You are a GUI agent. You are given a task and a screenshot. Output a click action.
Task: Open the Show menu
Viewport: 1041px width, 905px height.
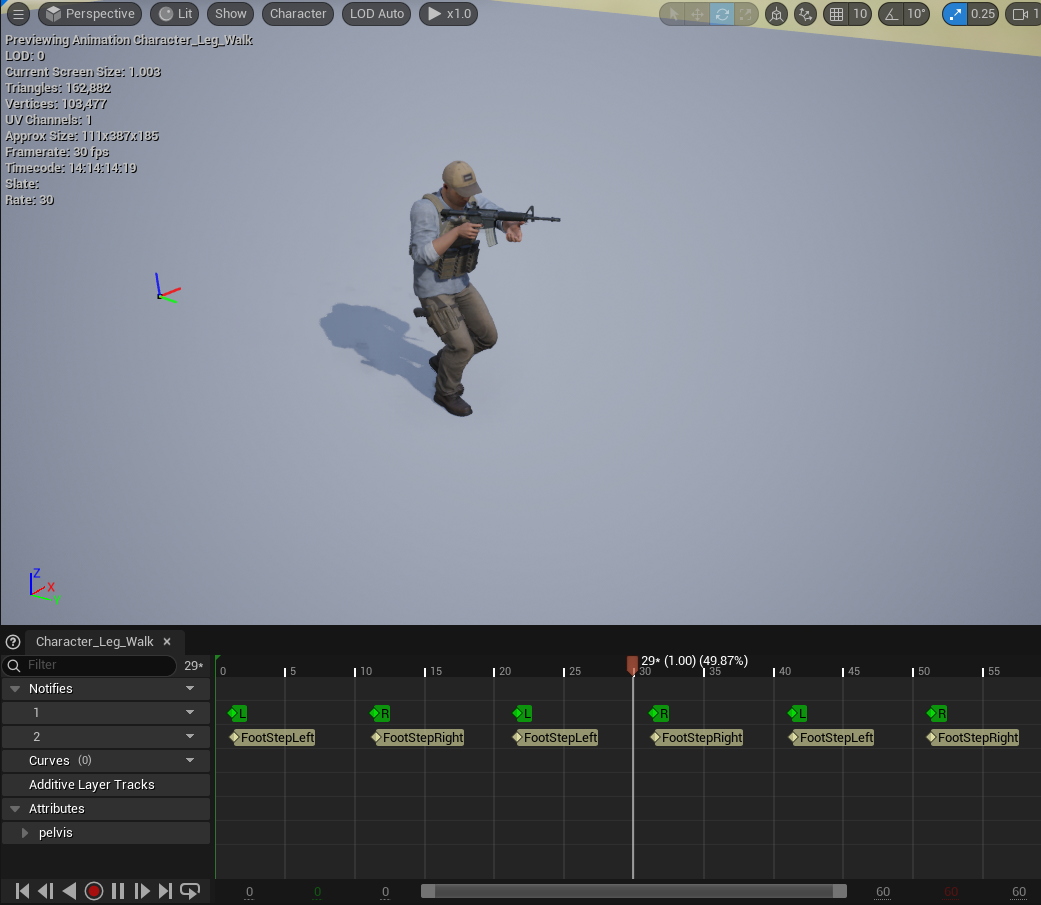(x=230, y=13)
